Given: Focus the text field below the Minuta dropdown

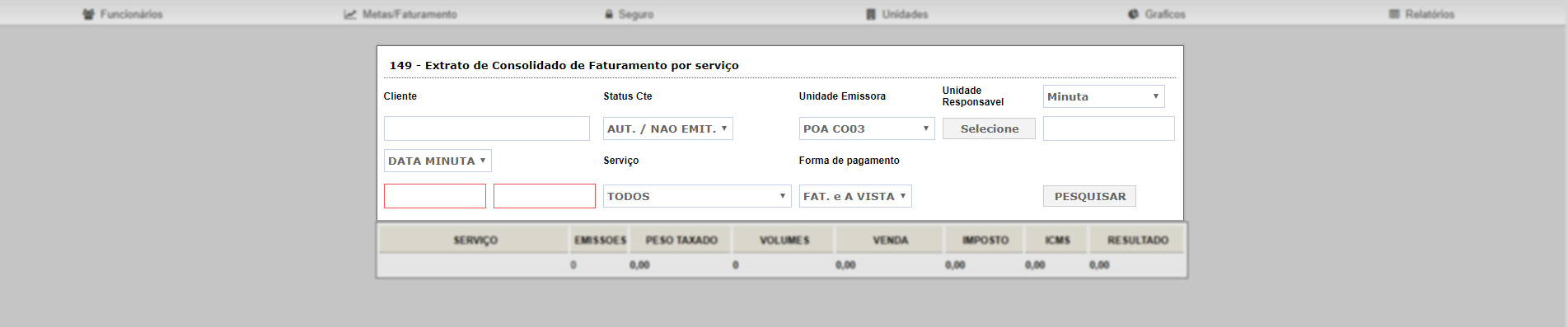Looking at the screenshot, I should (x=1109, y=128).
